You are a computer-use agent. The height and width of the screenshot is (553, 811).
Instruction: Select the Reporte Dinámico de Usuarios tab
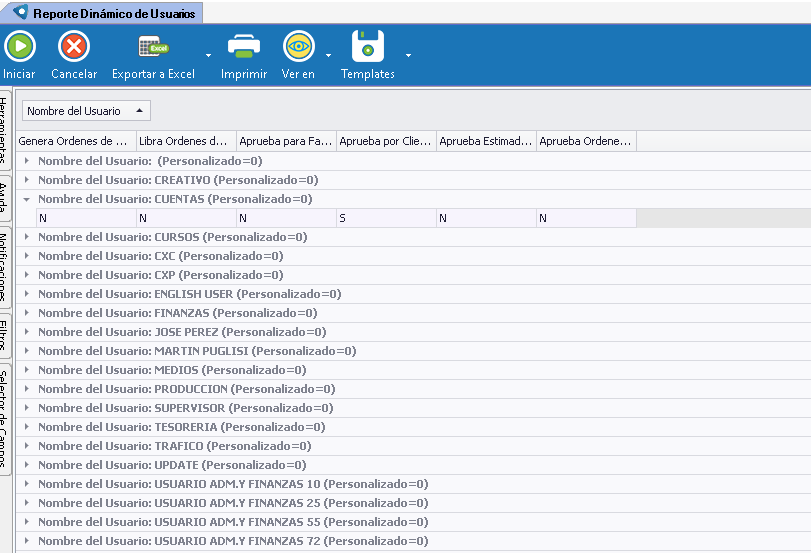101,13
